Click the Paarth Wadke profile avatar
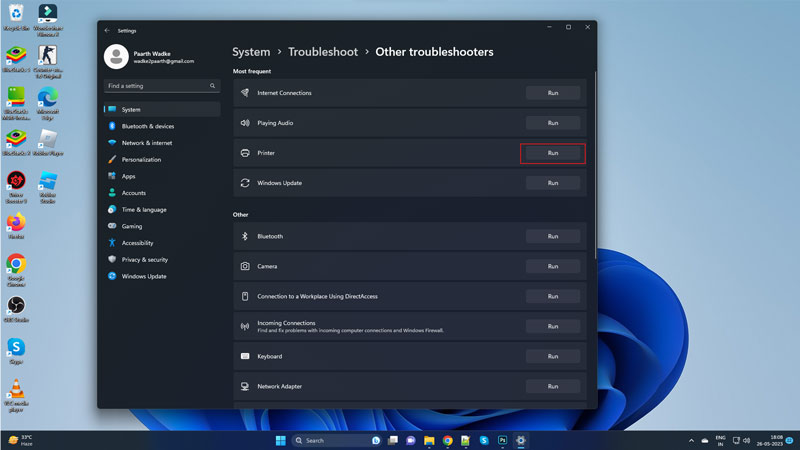This screenshot has width=800, height=450. pyautogui.click(x=116, y=56)
